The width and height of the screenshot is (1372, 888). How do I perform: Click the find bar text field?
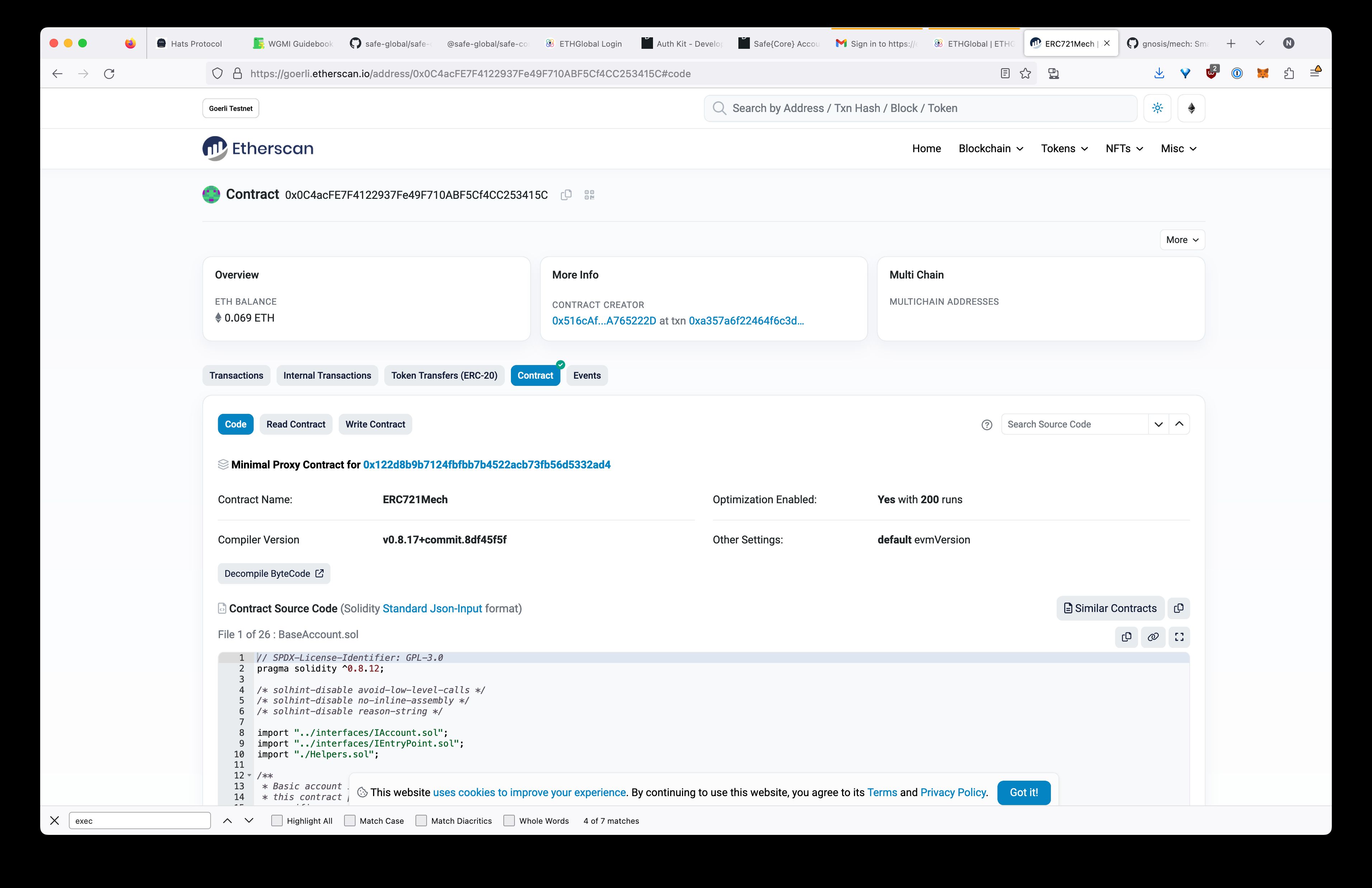(140, 821)
